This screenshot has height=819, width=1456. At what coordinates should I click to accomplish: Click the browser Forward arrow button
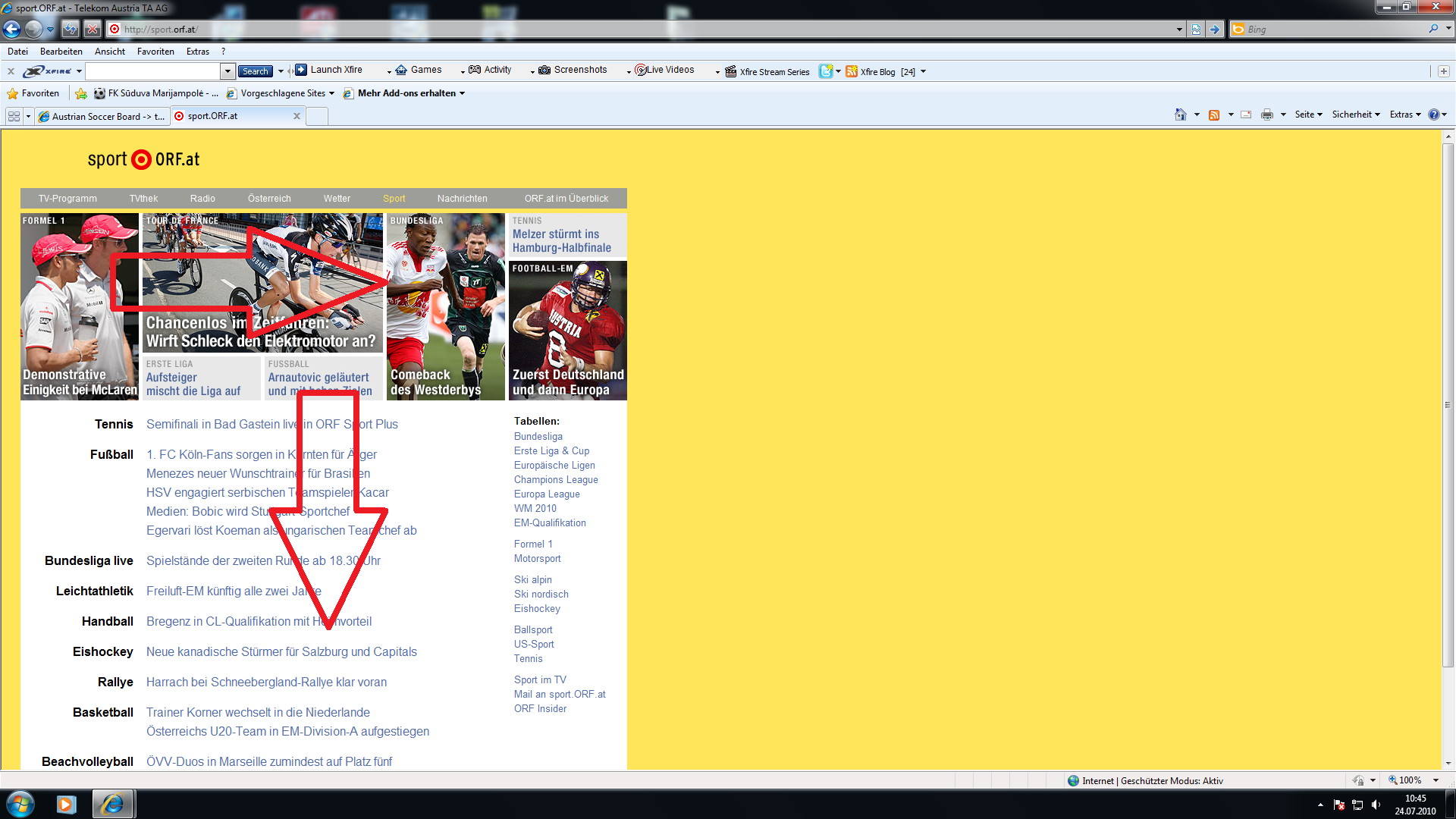33,29
